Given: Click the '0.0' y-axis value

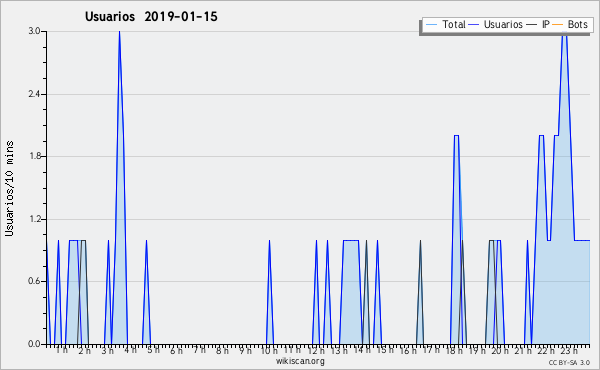Looking at the screenshot, I should [x=34, y=344].
